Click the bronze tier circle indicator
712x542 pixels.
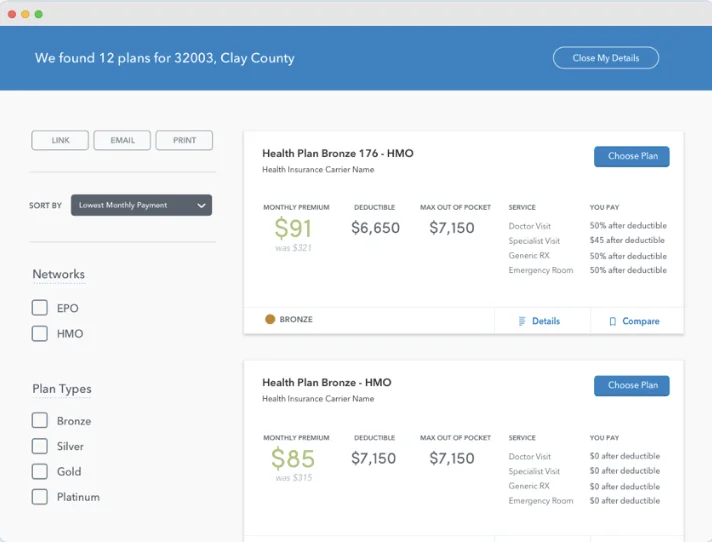[270, 320]
